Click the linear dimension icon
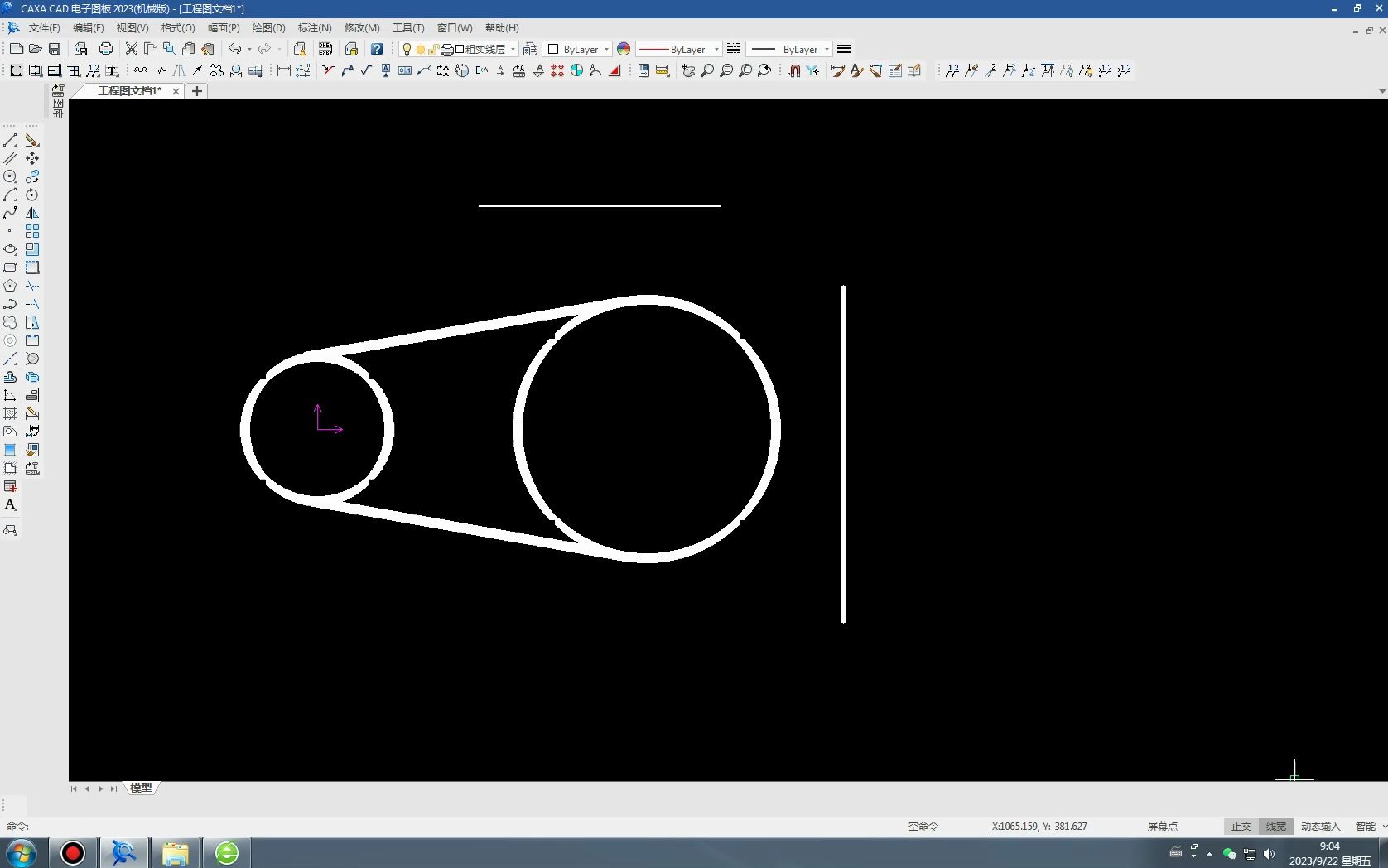Viewport: 1388px width, 868px height. pos(283,70)
